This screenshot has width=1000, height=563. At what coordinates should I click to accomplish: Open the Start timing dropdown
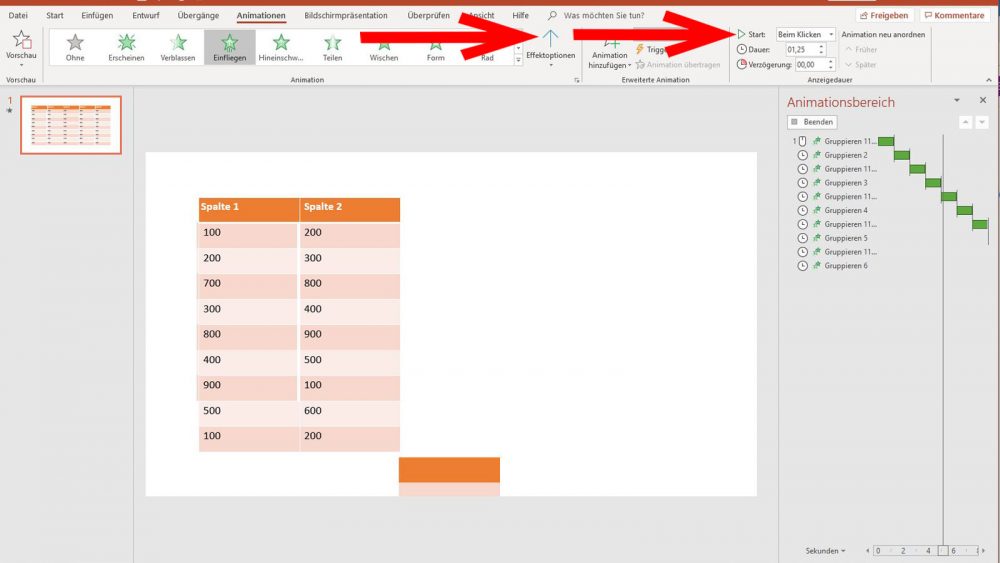805,34
